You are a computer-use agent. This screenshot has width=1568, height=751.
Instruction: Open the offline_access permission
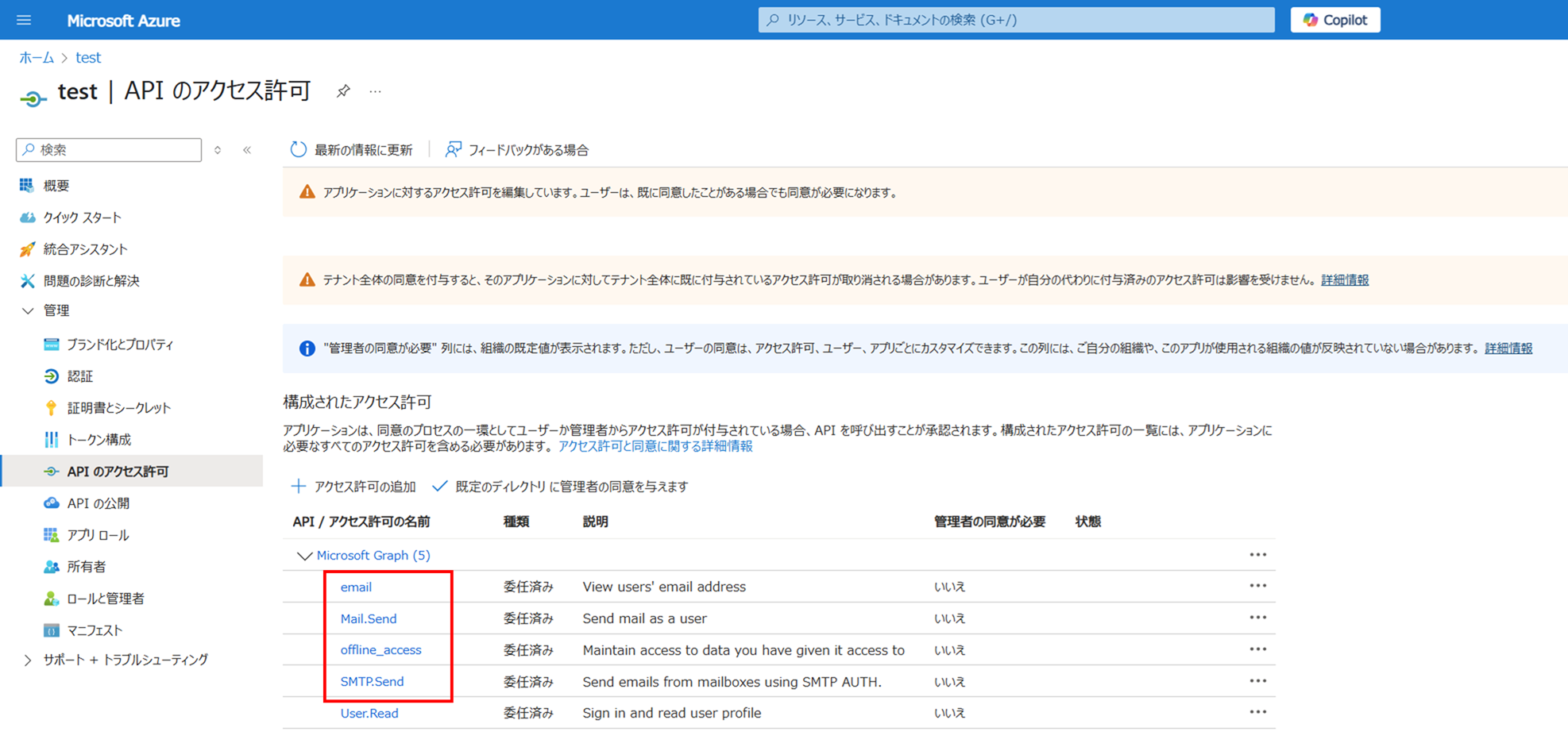[x=380, y=649]
